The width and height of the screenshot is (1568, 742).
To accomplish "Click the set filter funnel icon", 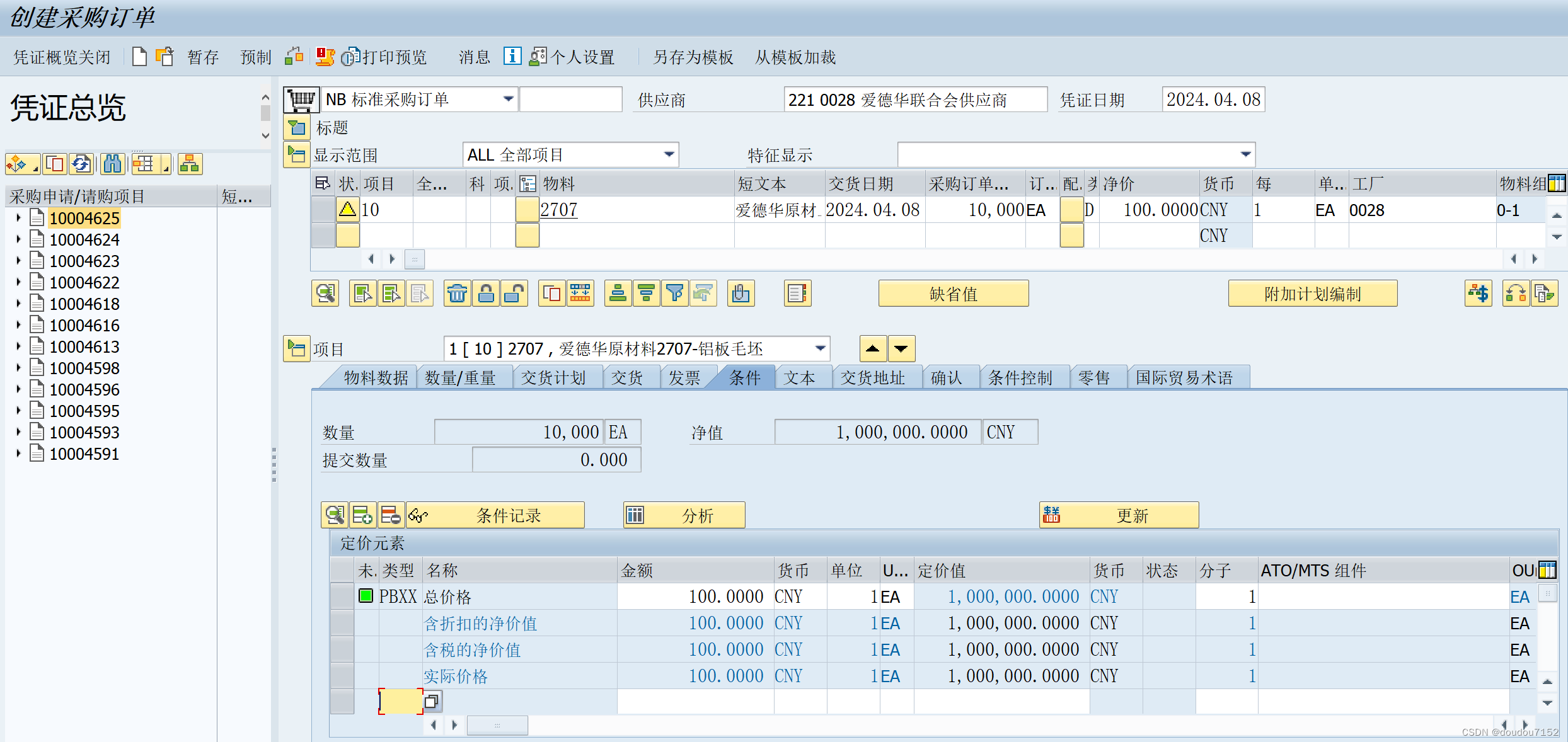I will 674,294.
